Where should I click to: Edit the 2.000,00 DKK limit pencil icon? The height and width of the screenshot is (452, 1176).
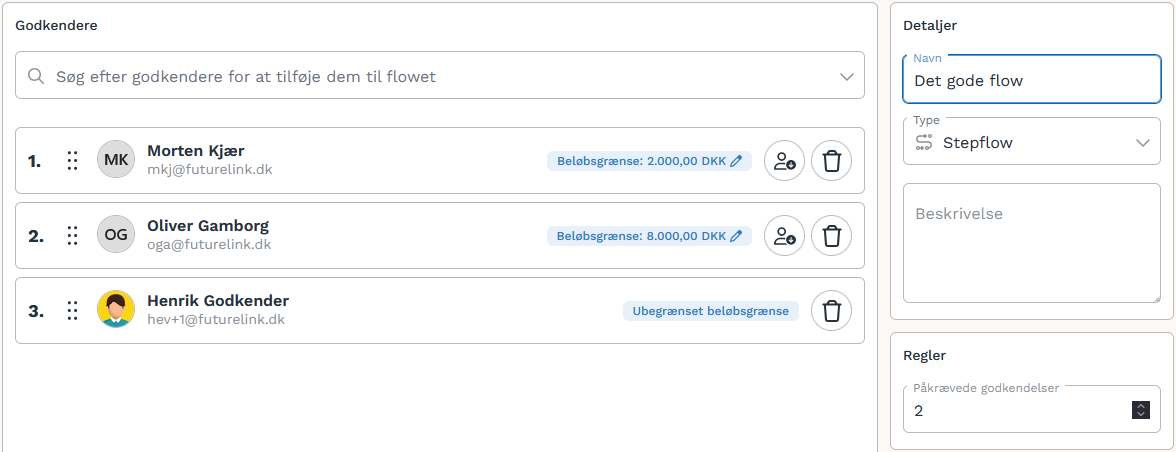[736, 161]
